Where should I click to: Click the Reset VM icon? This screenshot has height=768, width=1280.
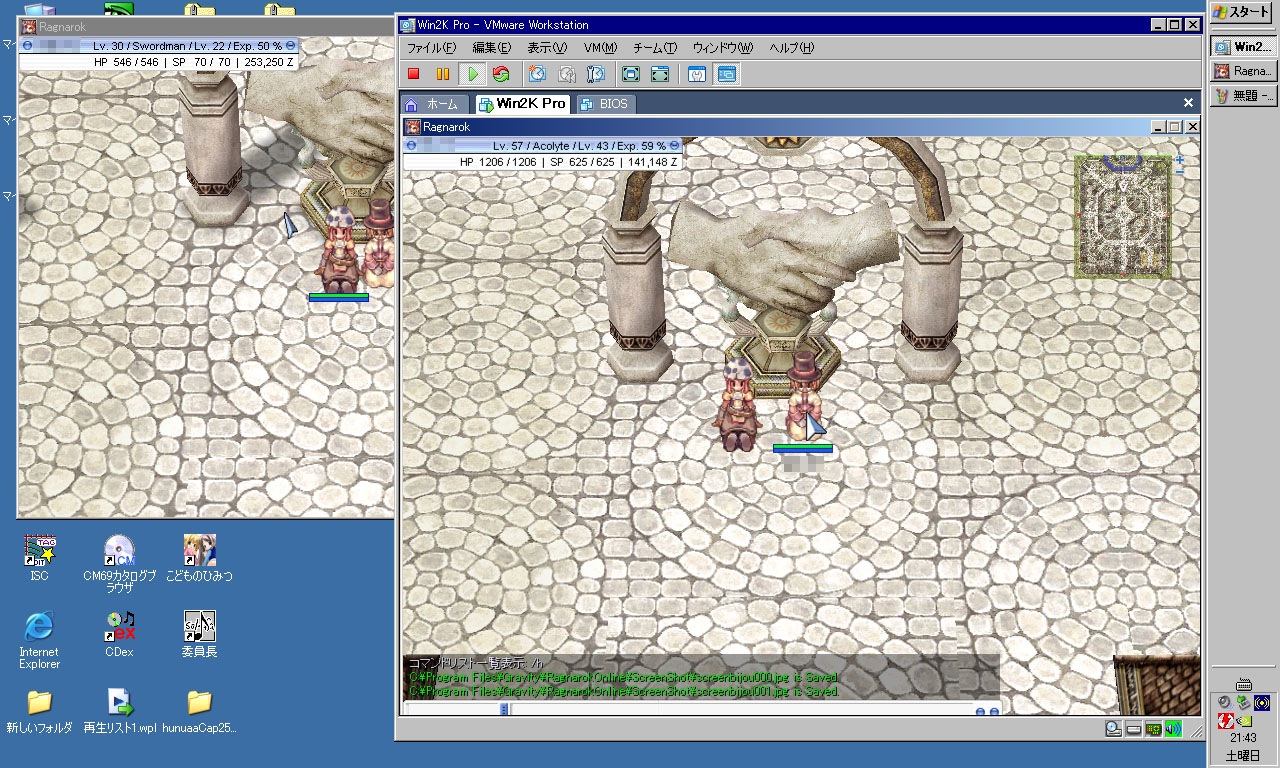(501, 74)
